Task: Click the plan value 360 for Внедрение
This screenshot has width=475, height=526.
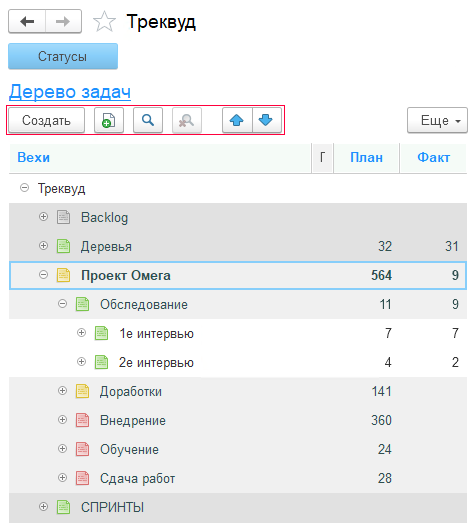Action: pyautogui.click(x=381, y=420)
